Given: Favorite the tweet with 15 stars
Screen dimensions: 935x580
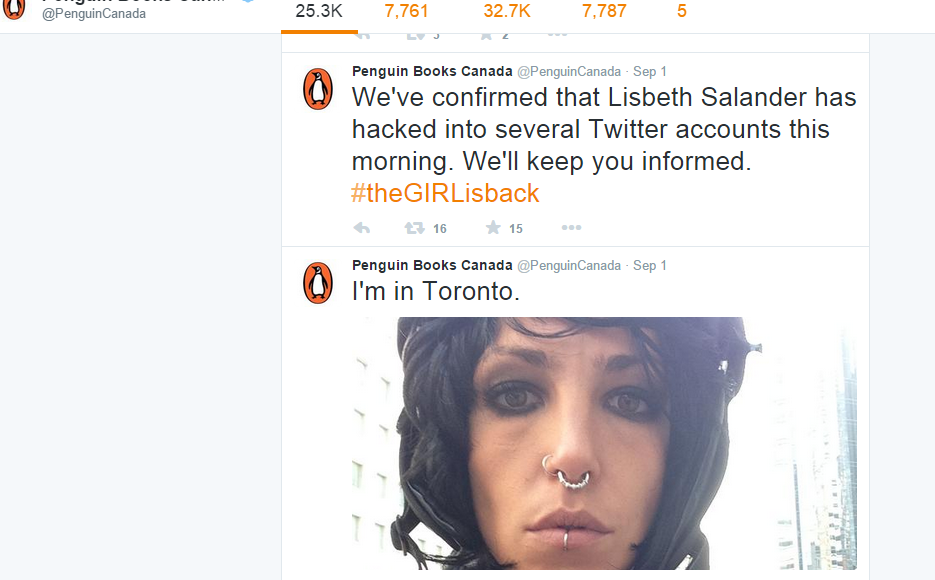Looking at the screenshot, I should [493, 227].
